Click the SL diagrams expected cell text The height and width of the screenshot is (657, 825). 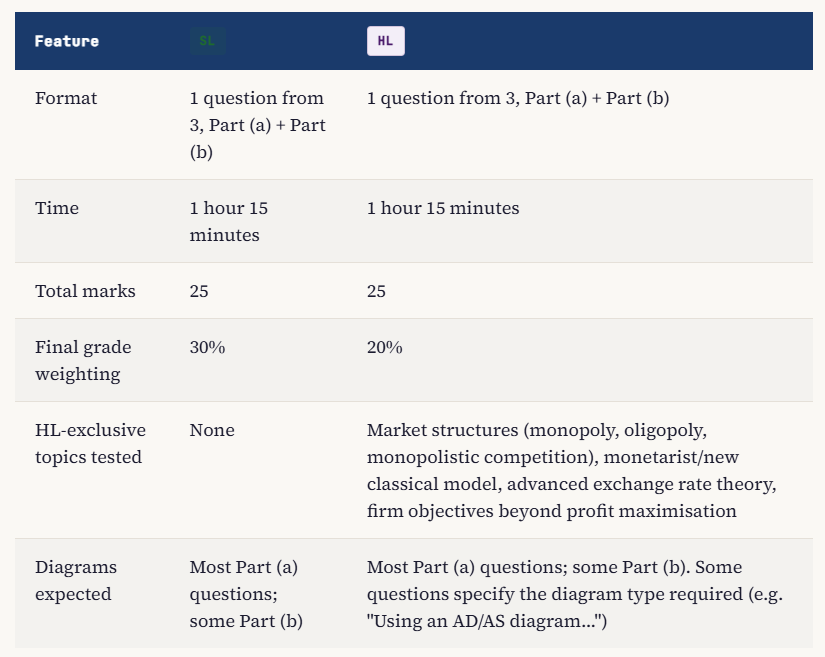click(246, 594)
